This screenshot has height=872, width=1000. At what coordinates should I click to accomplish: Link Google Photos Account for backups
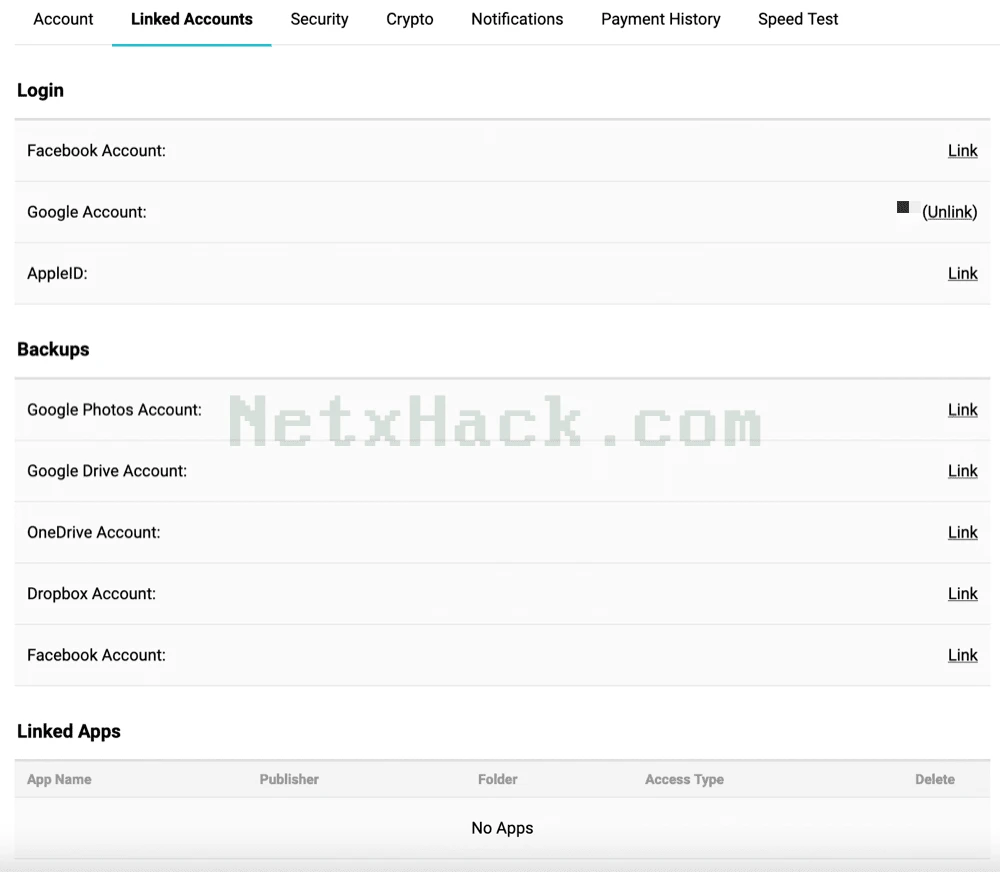pos(962,410)
